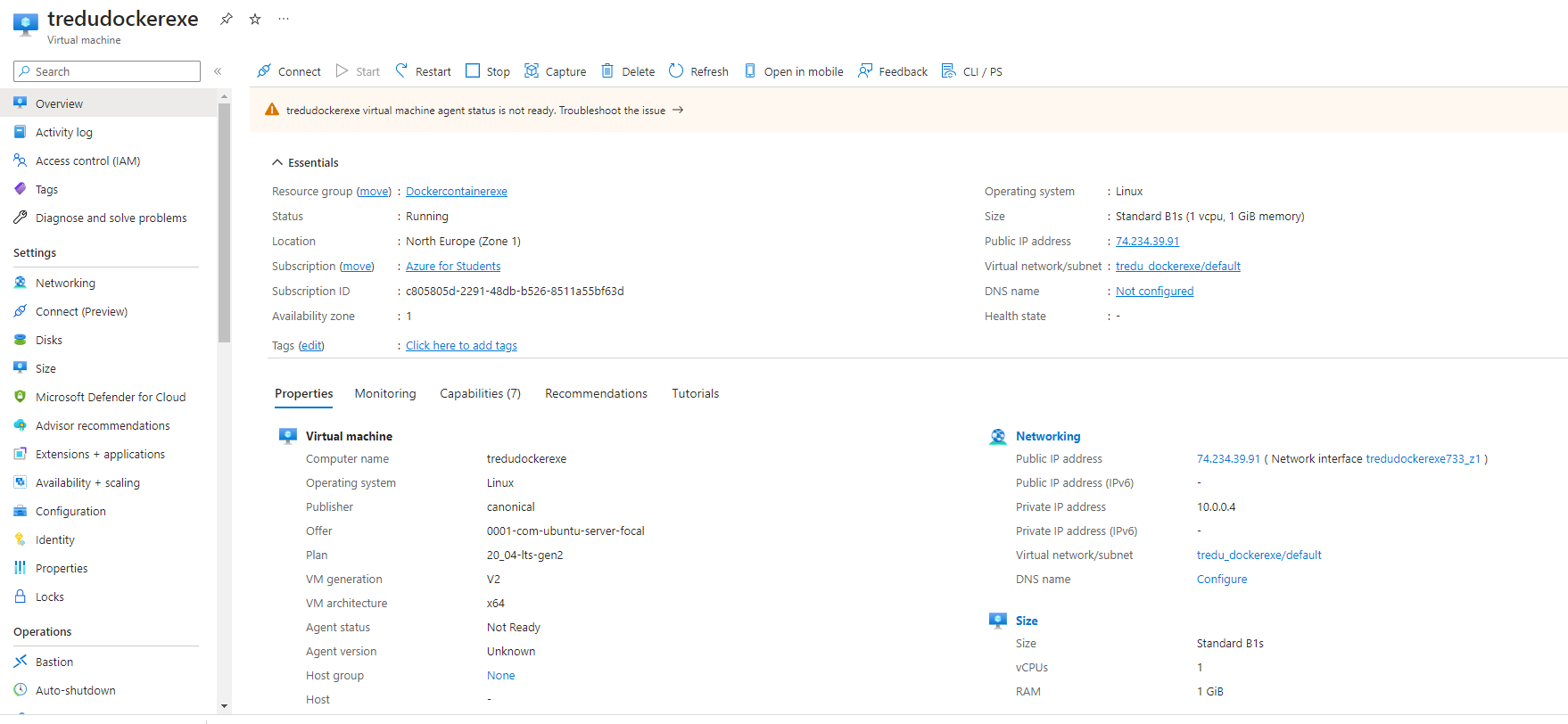This screenshot has width=1568, height=724.
Task: Switch to the Tutorials tab
Action: coord(695,394)
